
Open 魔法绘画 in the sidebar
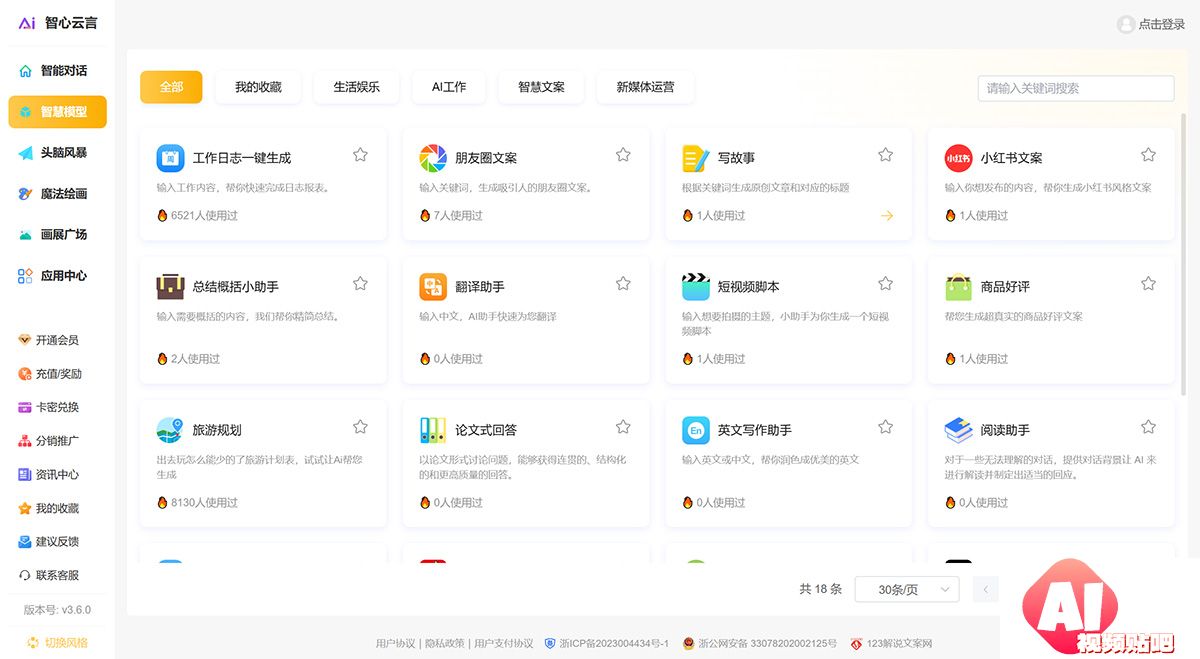63,194
